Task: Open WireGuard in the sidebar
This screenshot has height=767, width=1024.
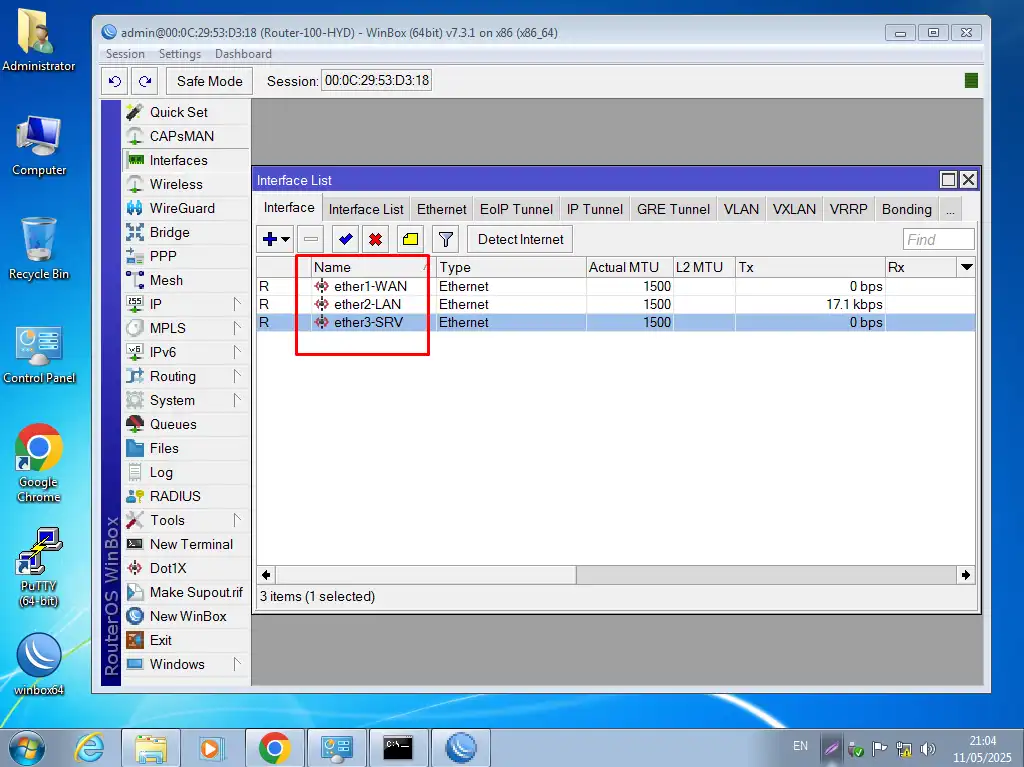Action: click(182, 208)
